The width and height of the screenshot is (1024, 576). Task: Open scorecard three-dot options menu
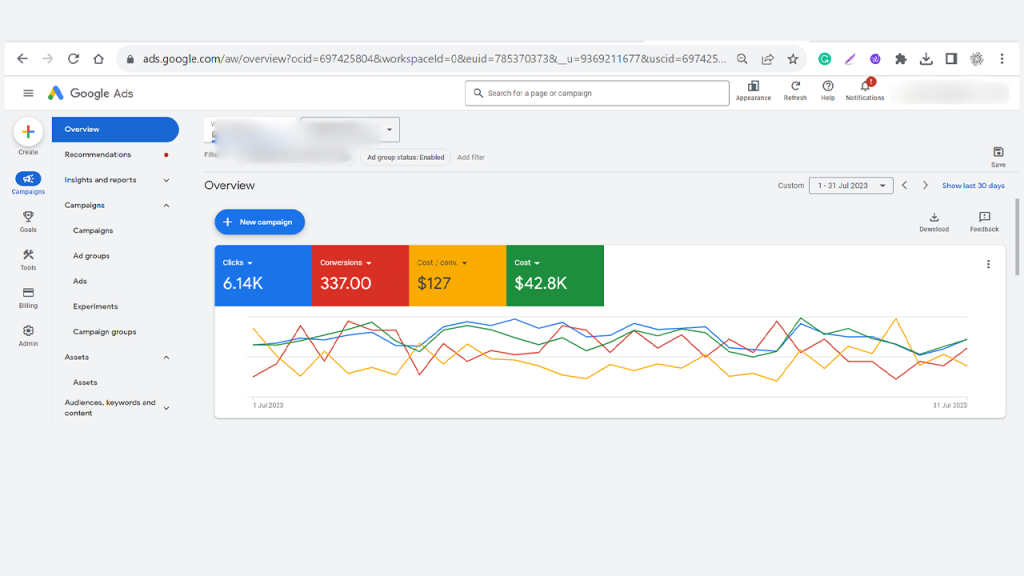pos(988,264)
